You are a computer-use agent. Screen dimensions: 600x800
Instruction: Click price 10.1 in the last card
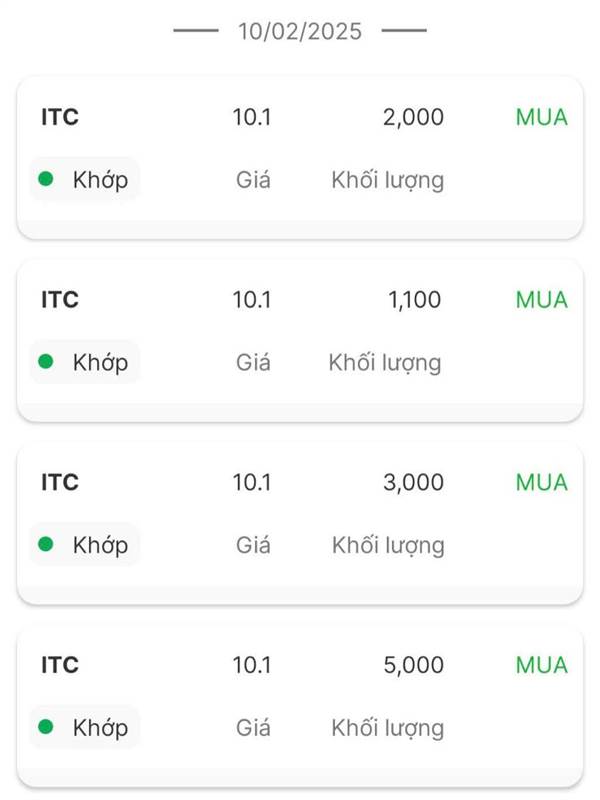pyautogui.click(x=252, y=665)
